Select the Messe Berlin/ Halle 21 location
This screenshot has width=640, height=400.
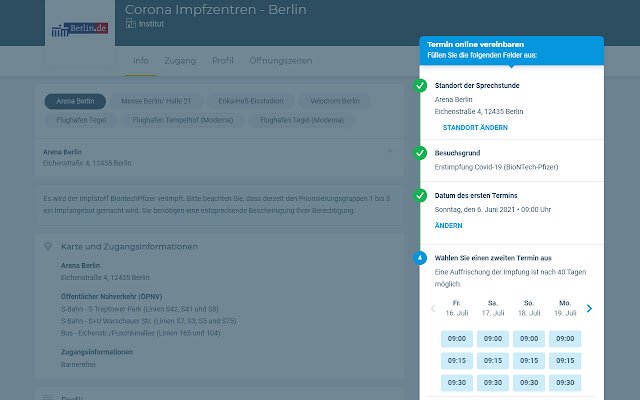pos(156,101)
